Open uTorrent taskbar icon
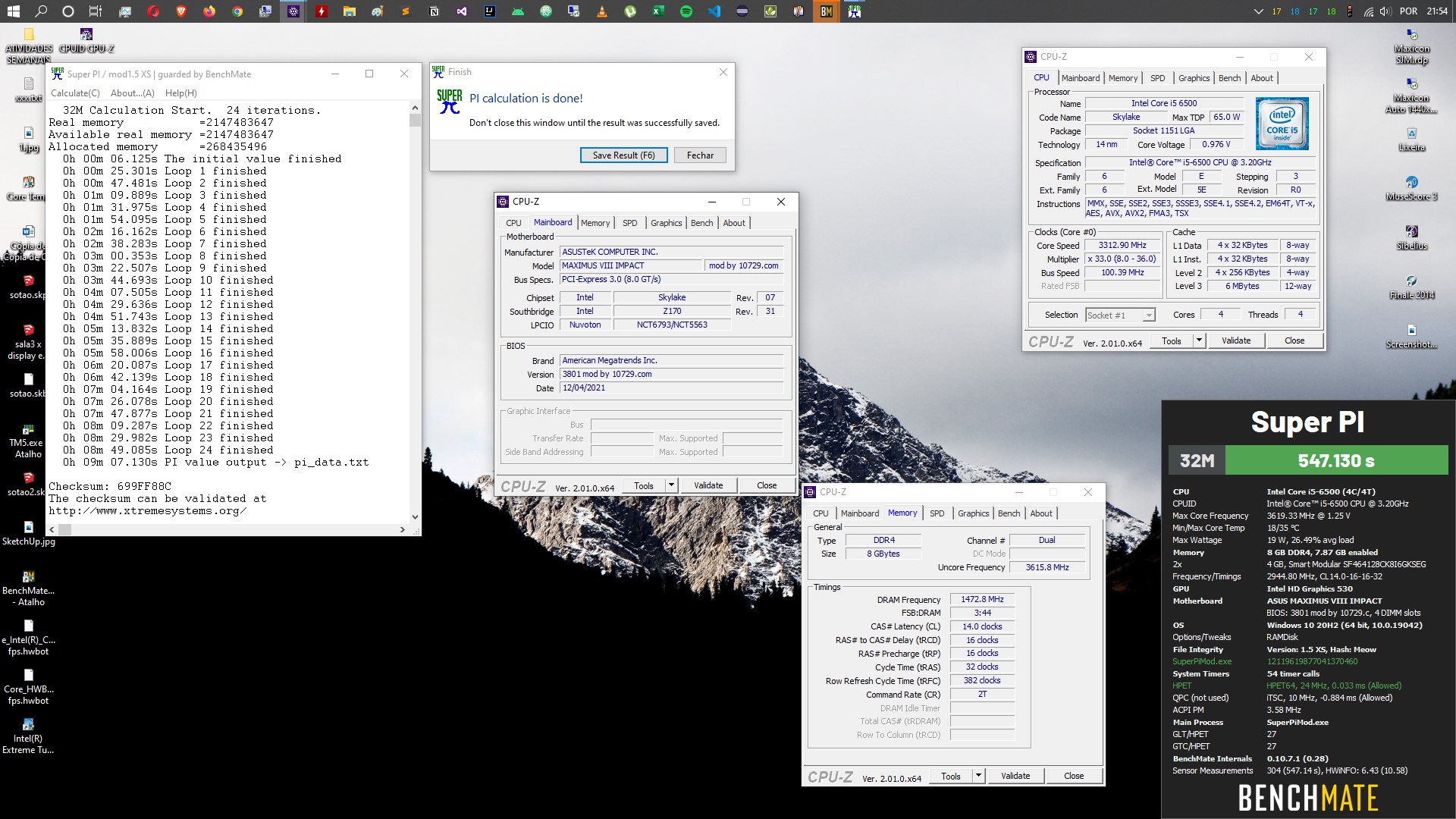This screenshot has height=819, width=1456. pyautogui.click(x=630, y=11)
